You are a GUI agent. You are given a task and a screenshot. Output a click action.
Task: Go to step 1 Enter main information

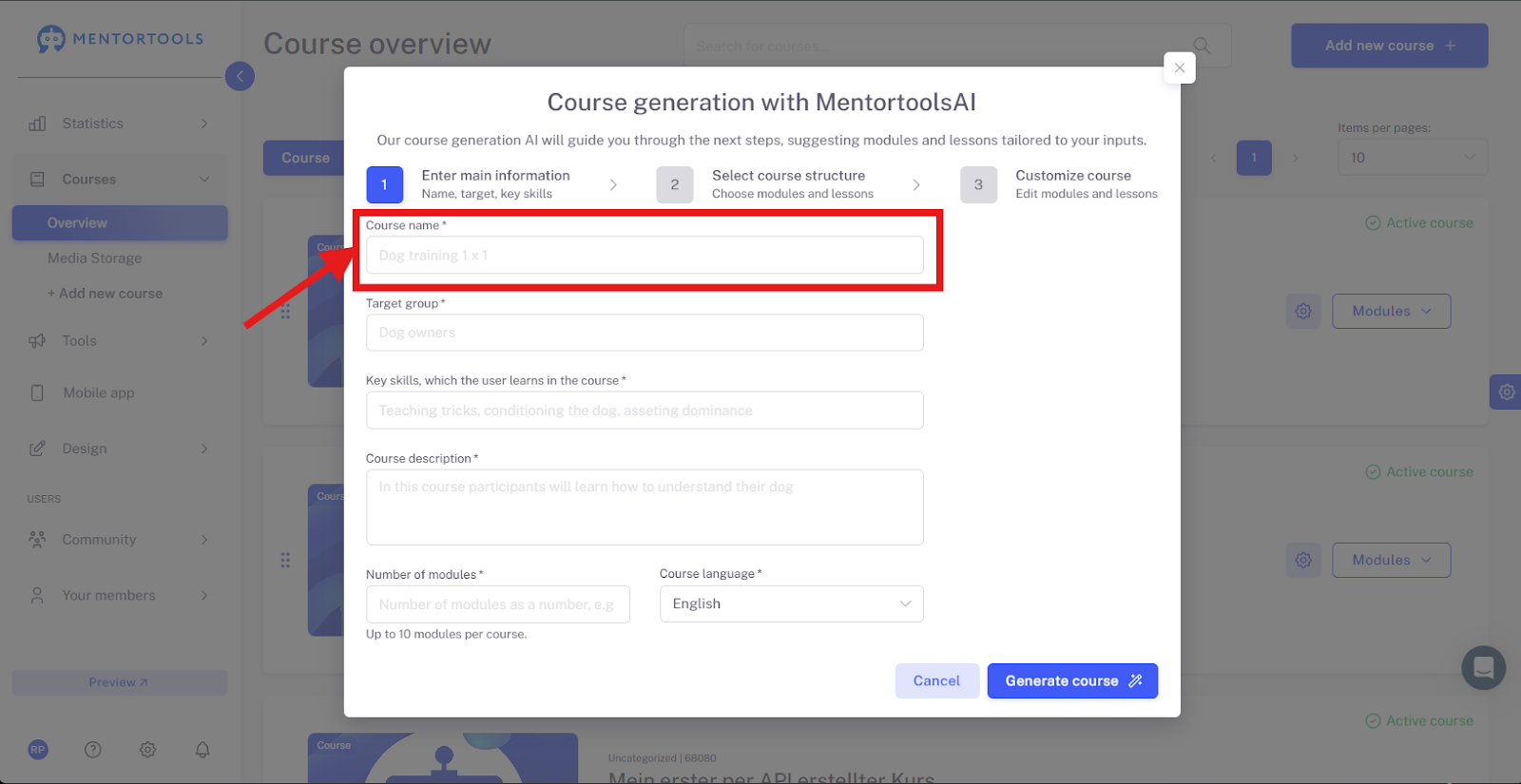point(469,184)
